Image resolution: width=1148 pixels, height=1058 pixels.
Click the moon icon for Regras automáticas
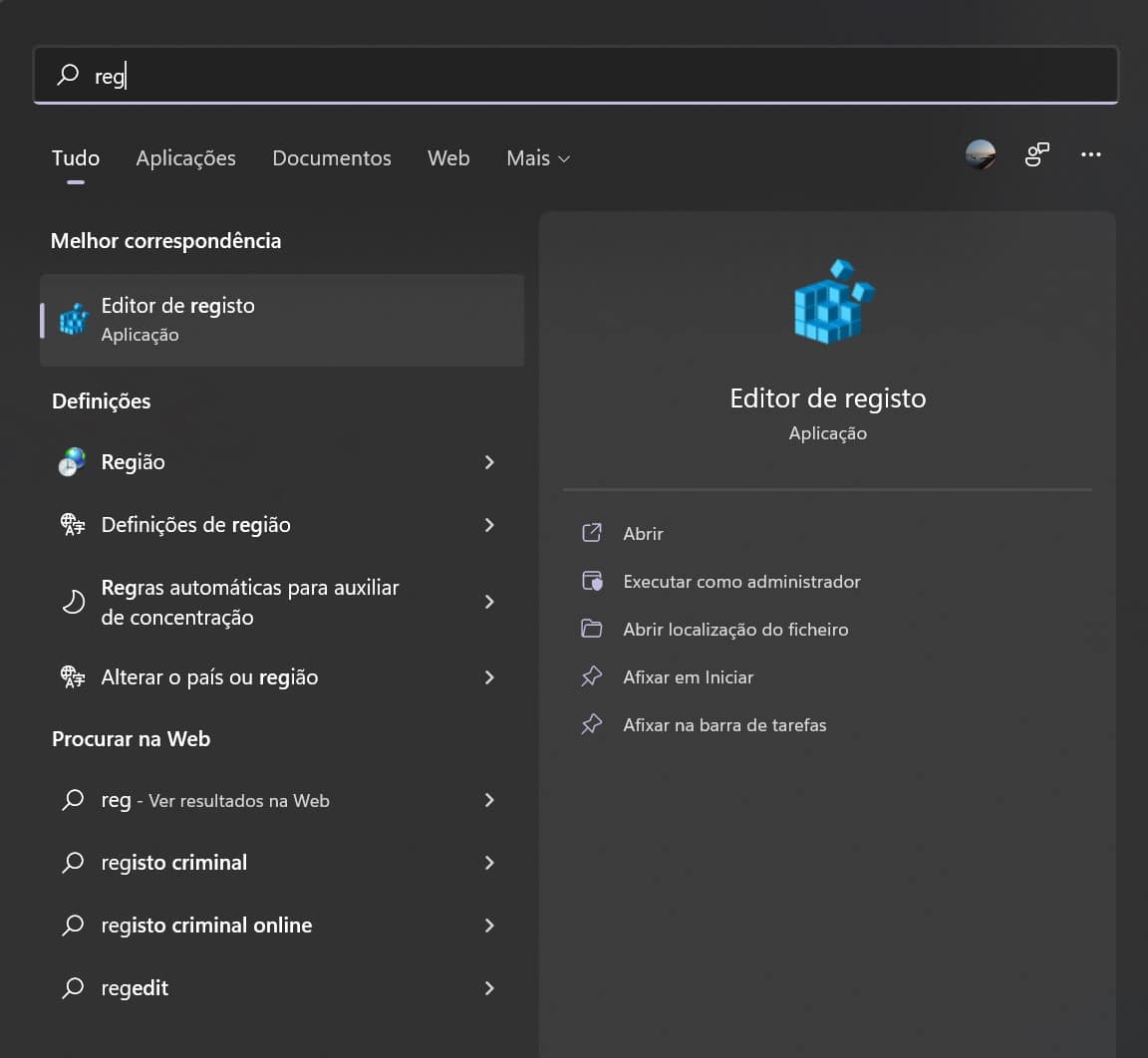(73, 602)
